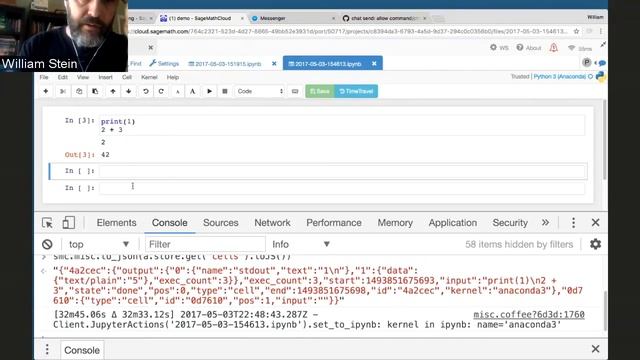Save the notebook with Save button

tap(320, 91)
